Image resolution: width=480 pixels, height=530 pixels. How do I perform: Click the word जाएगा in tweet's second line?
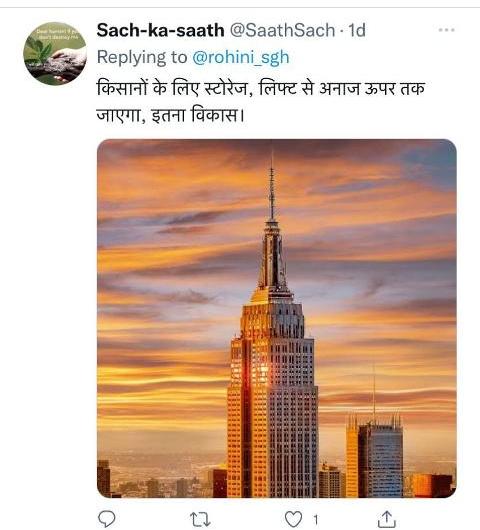[118, 116]
